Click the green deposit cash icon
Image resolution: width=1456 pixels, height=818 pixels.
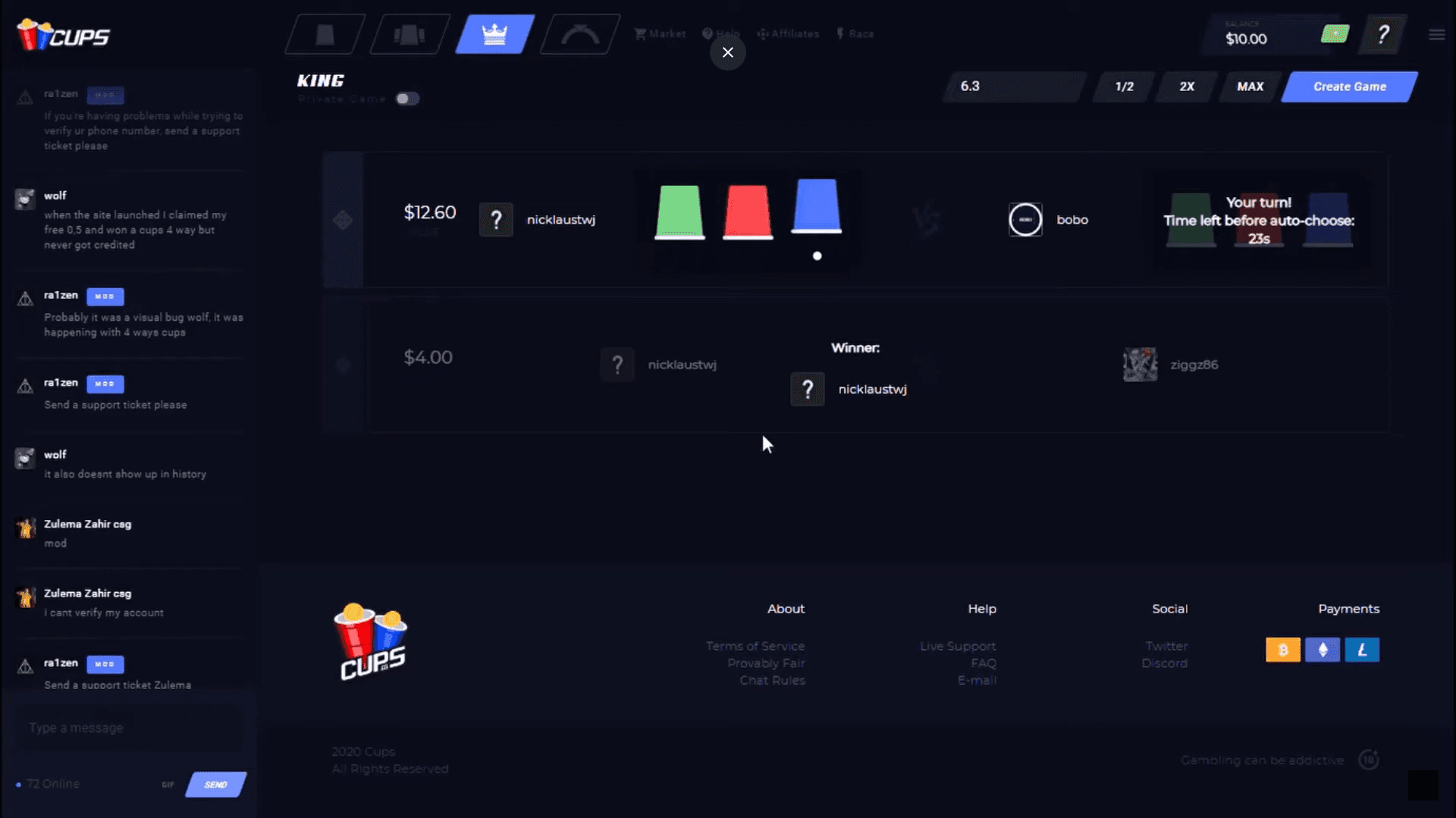point(1335,34)
